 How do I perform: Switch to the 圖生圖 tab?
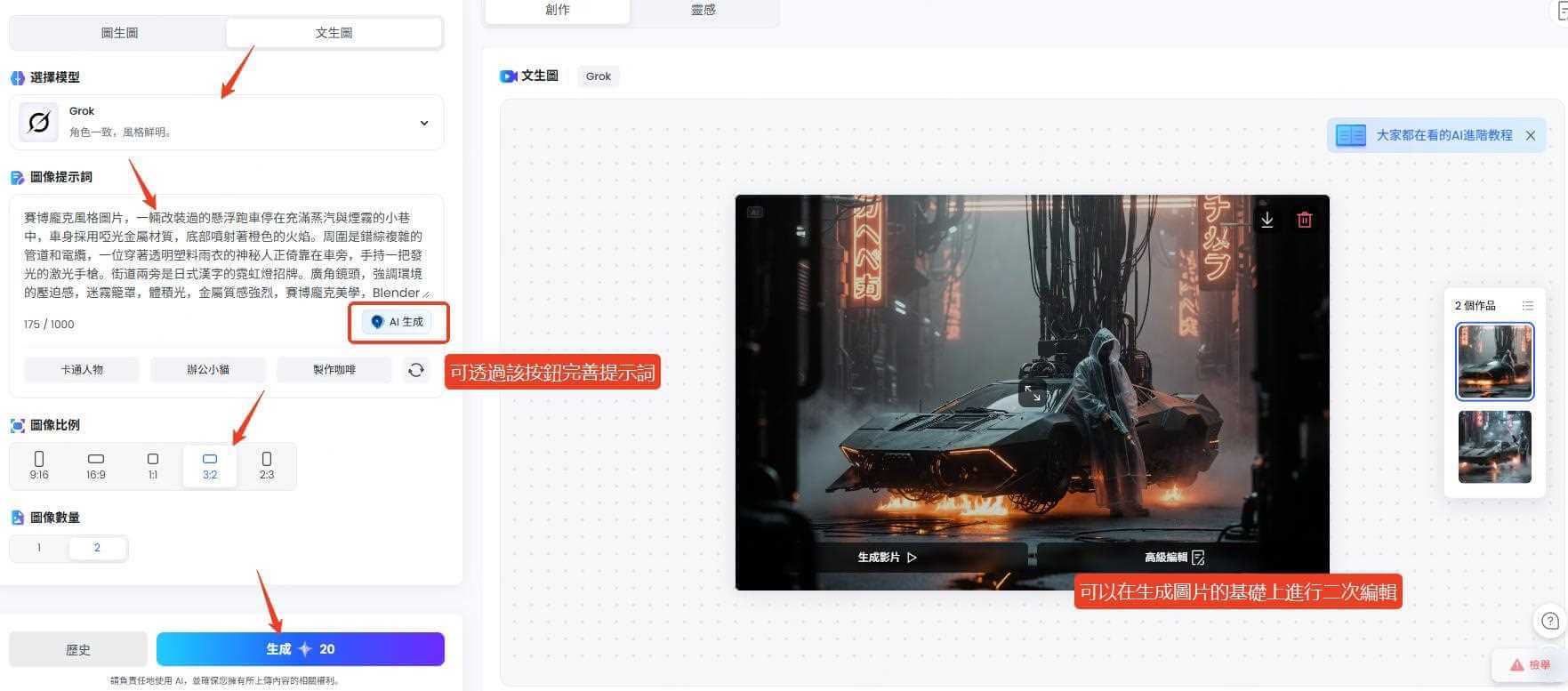(119, 33)
